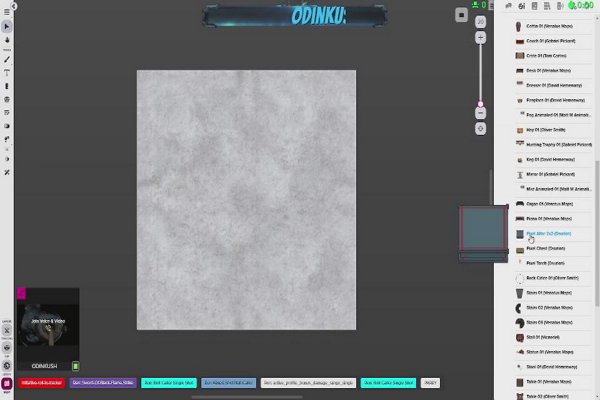Screen dimensions: 600x400
Task: Open the hamburger menu at top-left
Action: [7, 12]
